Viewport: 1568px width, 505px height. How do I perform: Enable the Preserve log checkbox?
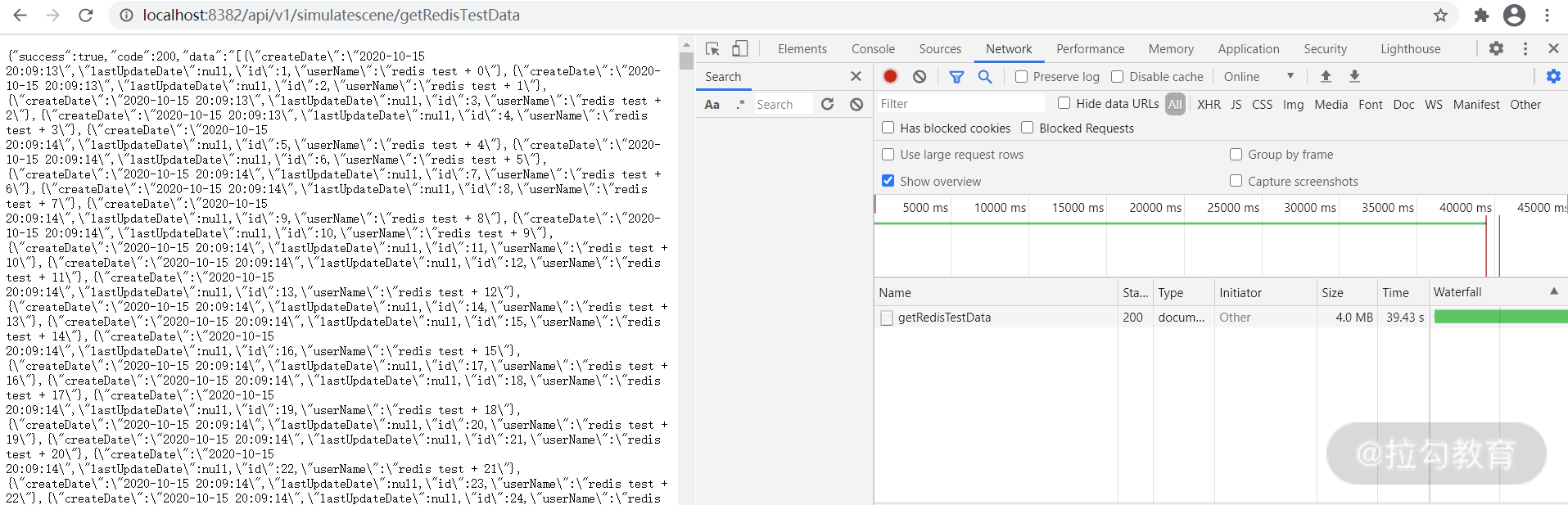[x=1021, y=77]
